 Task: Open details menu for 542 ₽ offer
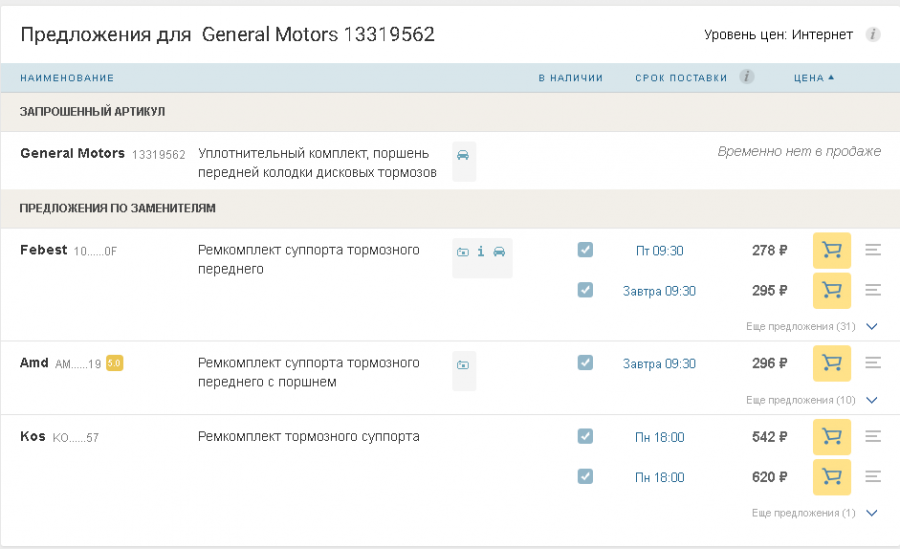873,436
